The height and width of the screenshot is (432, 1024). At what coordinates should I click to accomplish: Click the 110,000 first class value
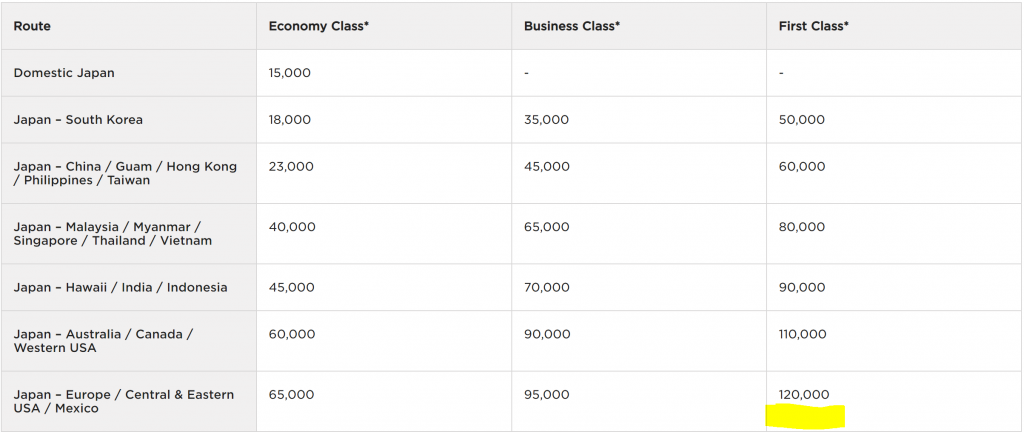click(802, 335)
